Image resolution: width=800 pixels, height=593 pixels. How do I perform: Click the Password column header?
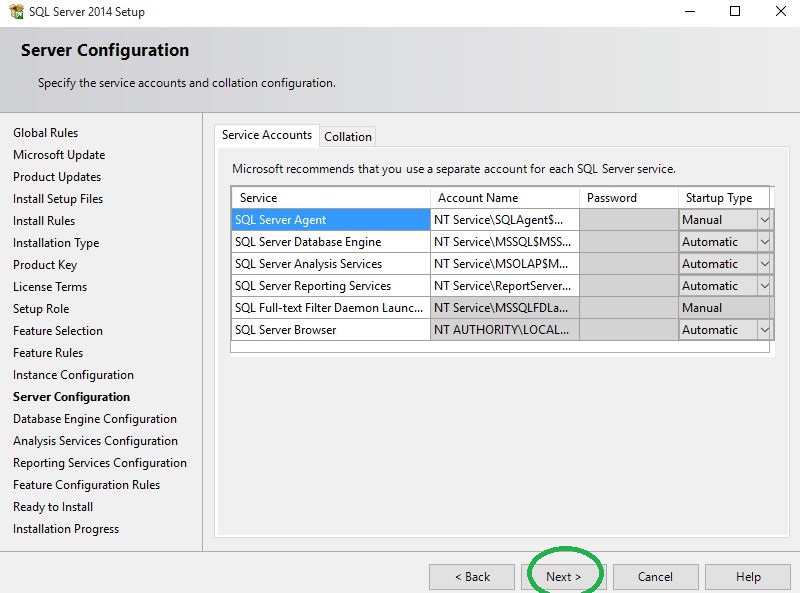(x=629, y=198)
